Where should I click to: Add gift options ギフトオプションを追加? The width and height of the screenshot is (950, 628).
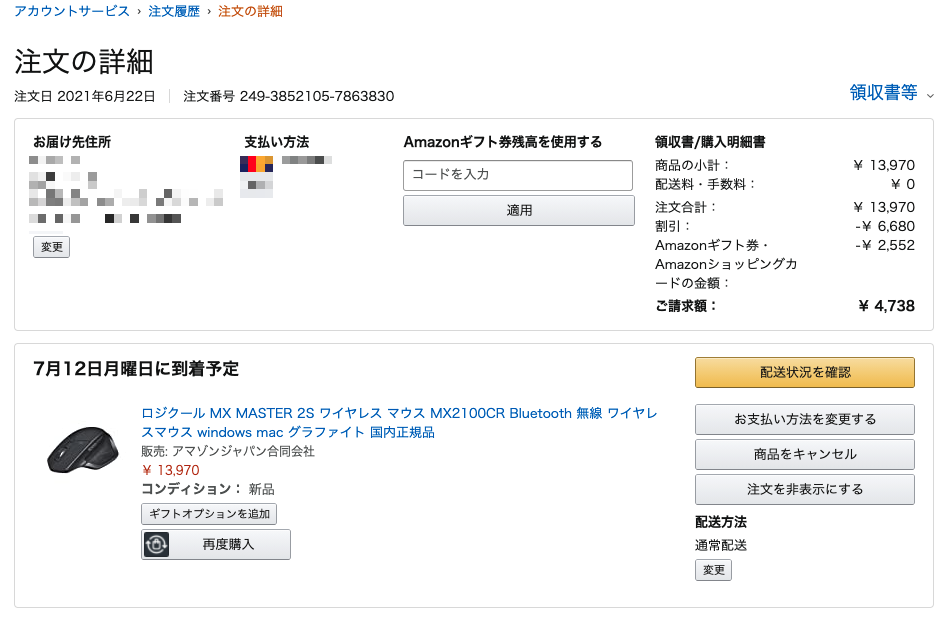pyautogui.click(x=209, y=514)
